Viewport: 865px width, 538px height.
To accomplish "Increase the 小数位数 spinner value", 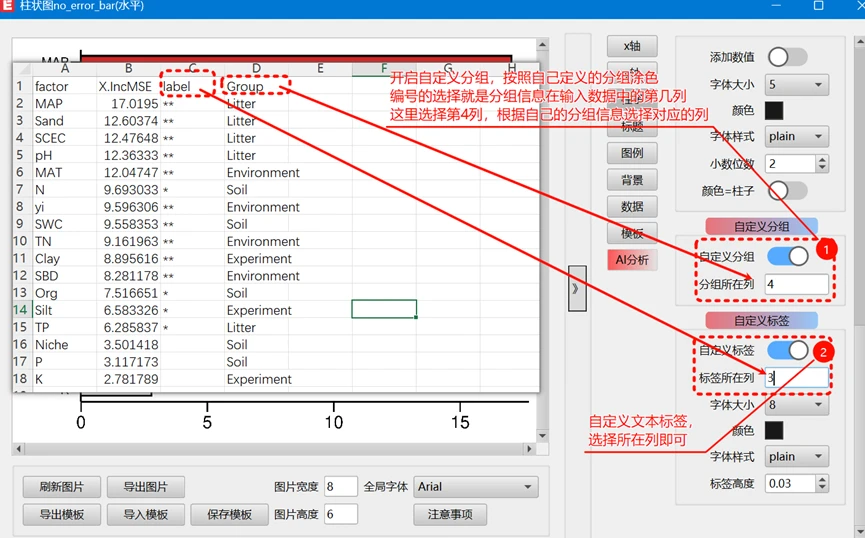I will pos(822,158).
